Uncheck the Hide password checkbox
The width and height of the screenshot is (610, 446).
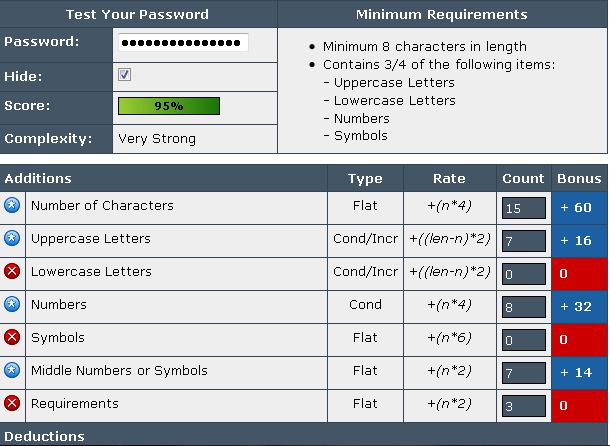click(125, 75)
